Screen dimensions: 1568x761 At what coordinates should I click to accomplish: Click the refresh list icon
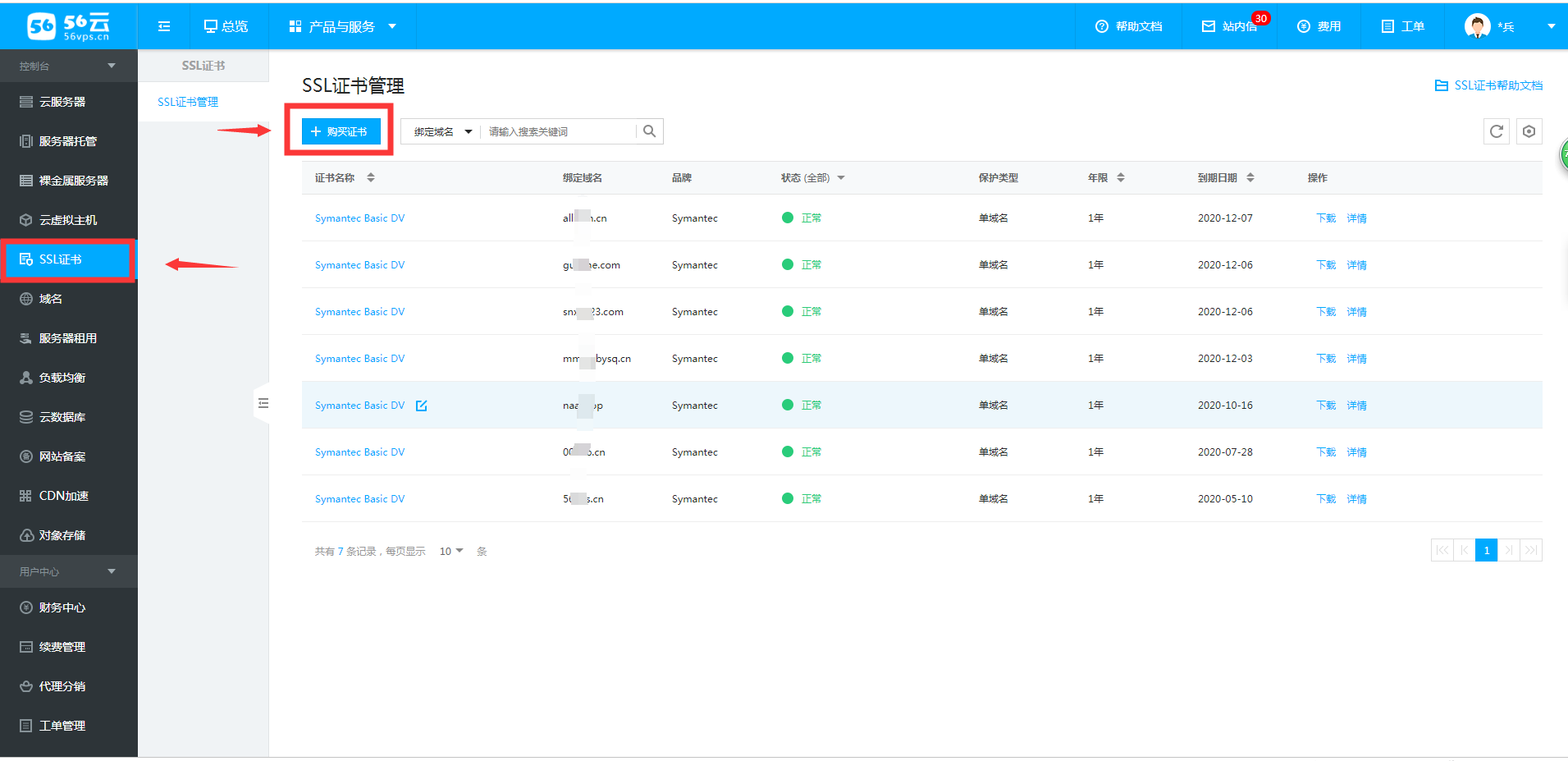click(1496, 131)
